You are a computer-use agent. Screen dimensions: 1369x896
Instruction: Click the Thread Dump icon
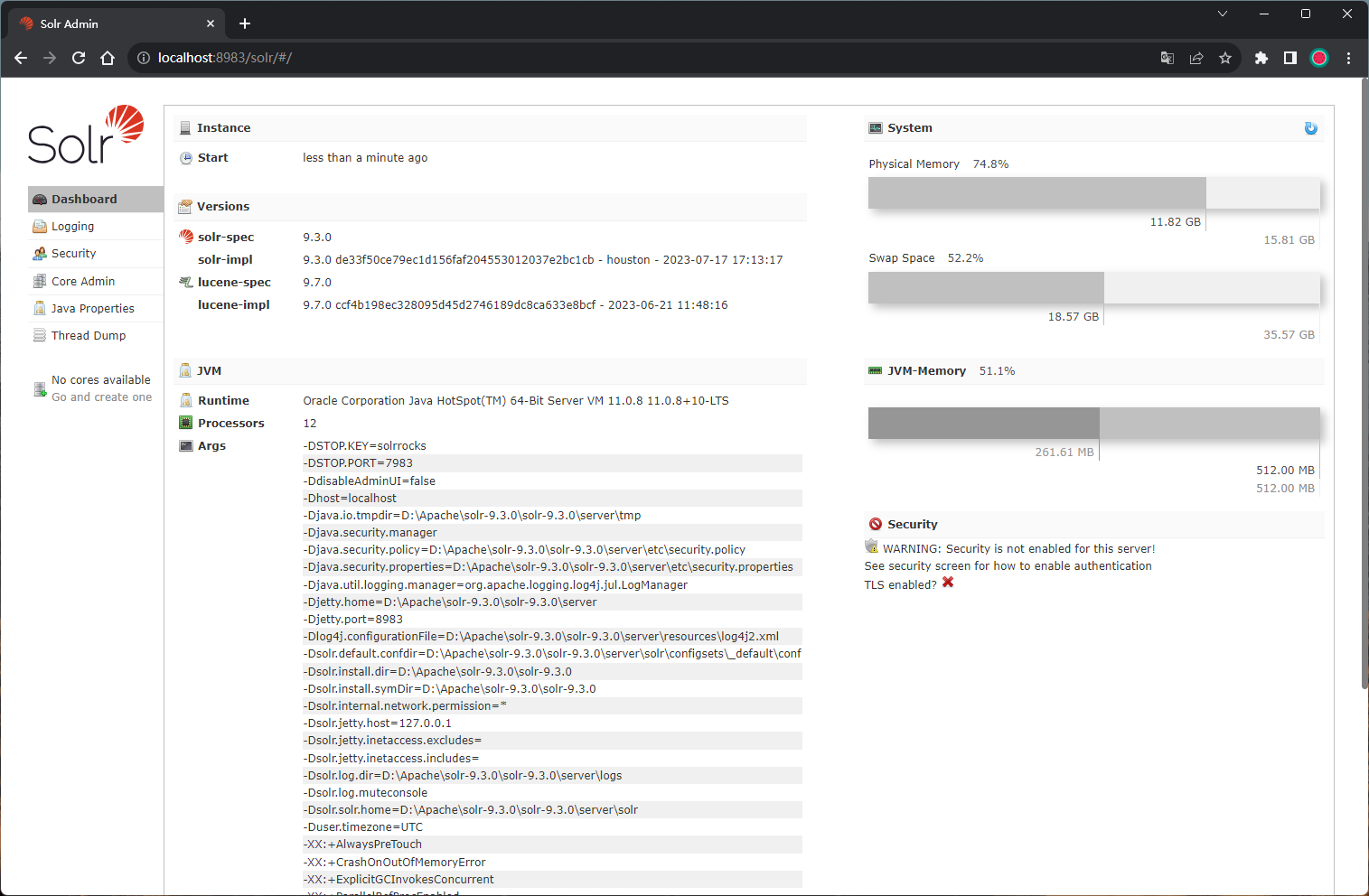40,335
